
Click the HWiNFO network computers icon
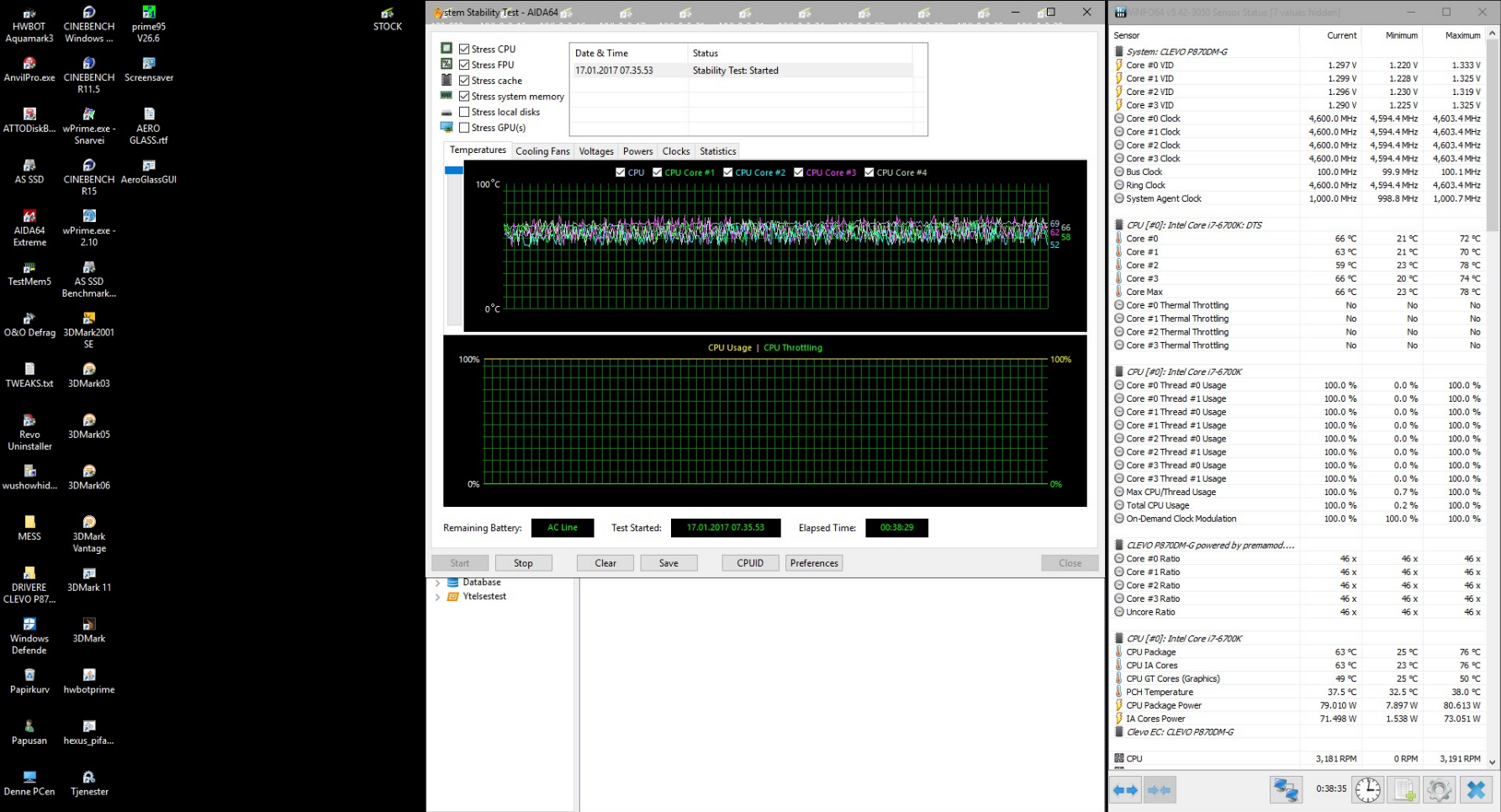point(1286,790)
